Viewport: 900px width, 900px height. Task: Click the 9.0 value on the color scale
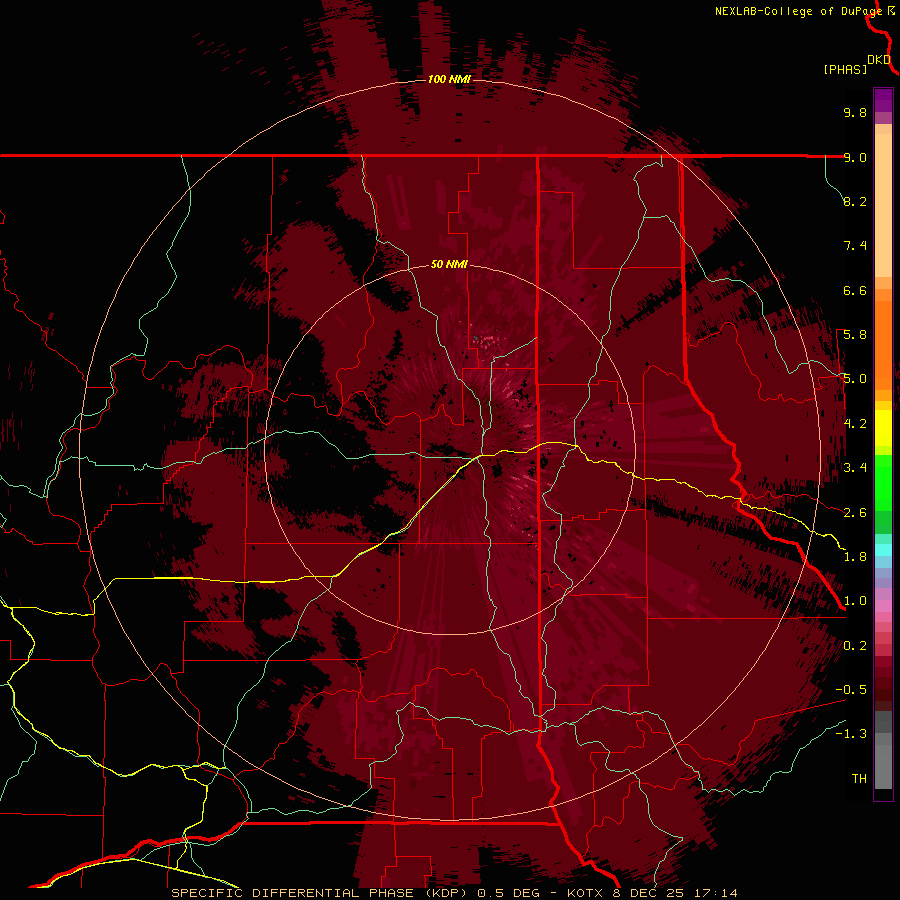pos(855,157)
